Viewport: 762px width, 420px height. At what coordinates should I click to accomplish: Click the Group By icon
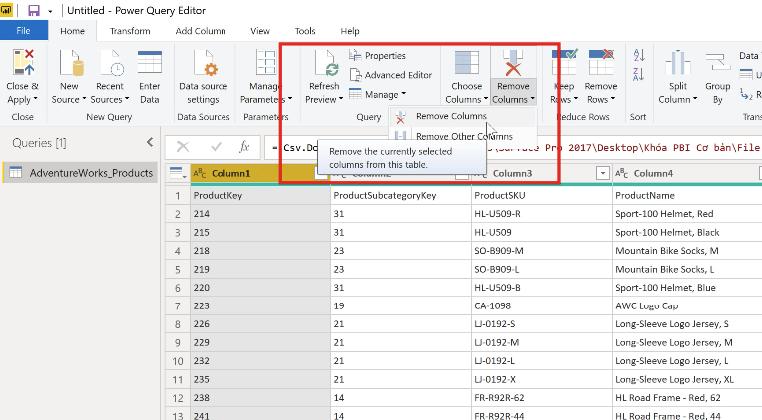click(x=717, y=63)
